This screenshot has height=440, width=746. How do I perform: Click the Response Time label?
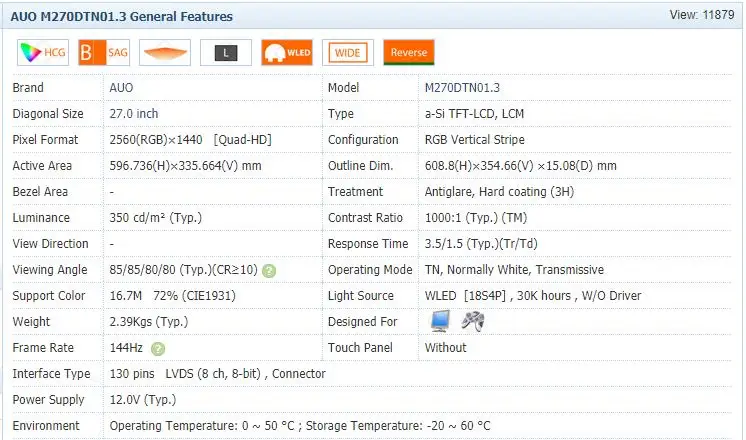pyautogui.click(x=368, y=244)
